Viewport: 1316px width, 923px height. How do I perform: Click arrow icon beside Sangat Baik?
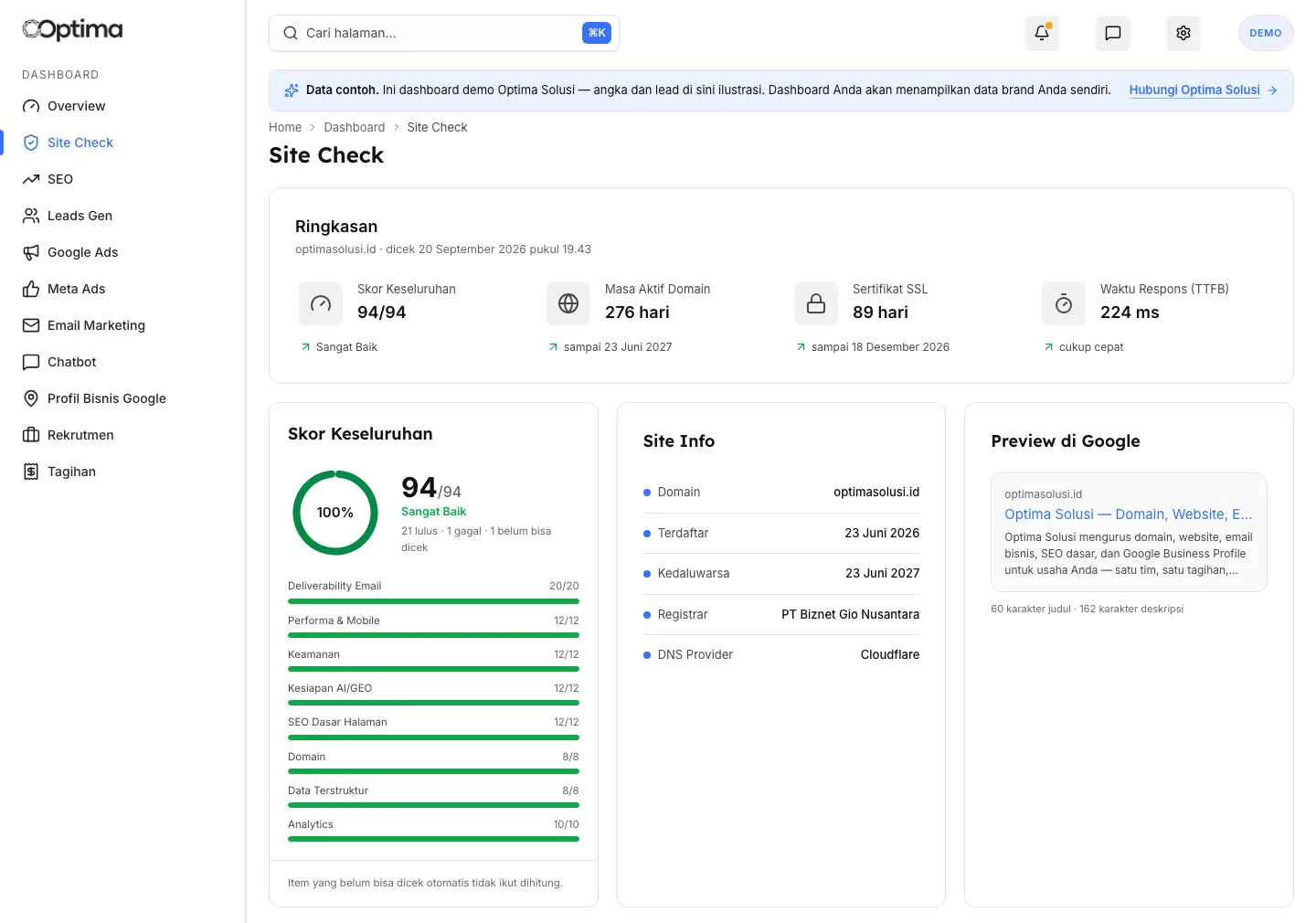(x=305, y=347)
